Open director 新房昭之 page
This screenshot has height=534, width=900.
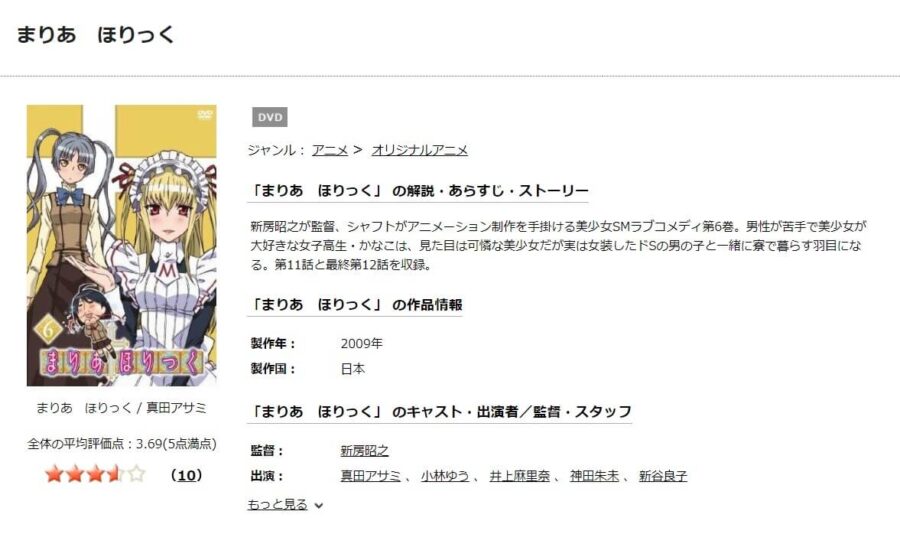364,451
